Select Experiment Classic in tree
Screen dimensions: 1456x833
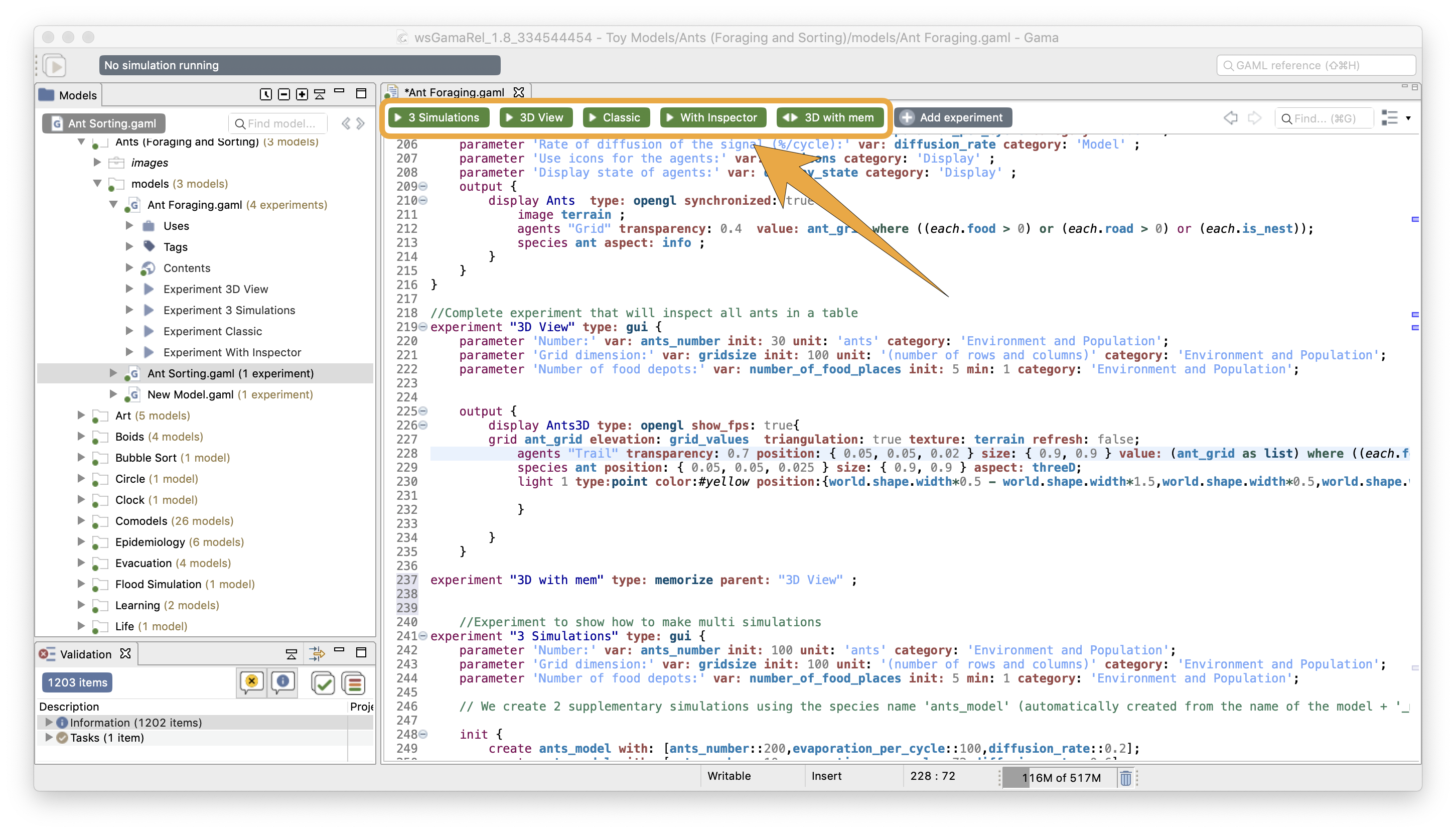point(213,331)
